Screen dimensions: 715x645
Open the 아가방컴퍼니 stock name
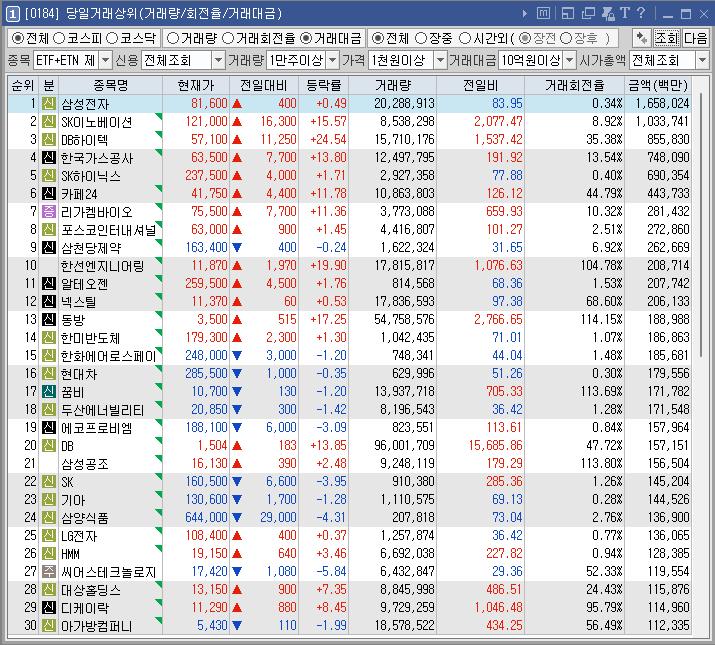[96, 626]
